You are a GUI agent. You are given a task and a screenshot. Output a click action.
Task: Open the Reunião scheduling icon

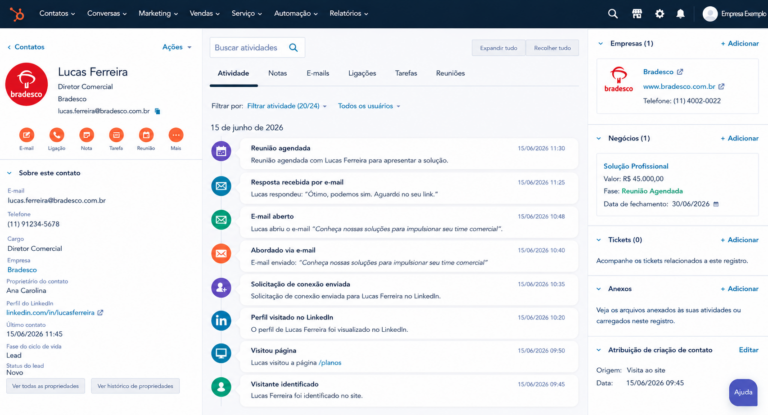click(146, 135)
